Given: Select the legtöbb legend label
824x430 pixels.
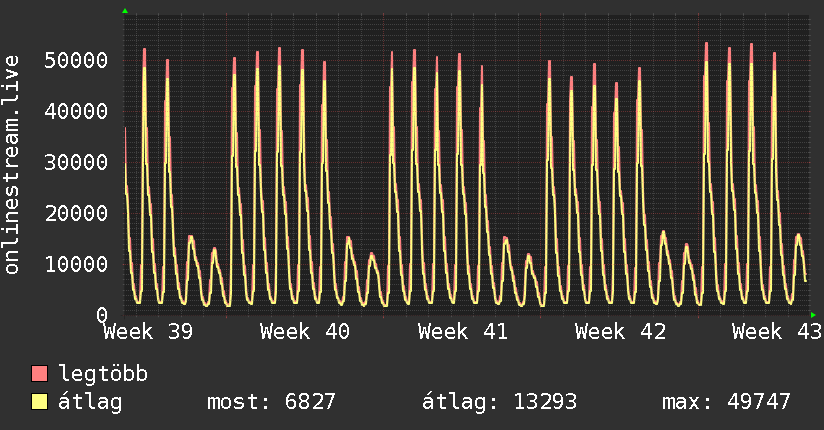Looking at the screenshot, I should [x=104, y=374].
